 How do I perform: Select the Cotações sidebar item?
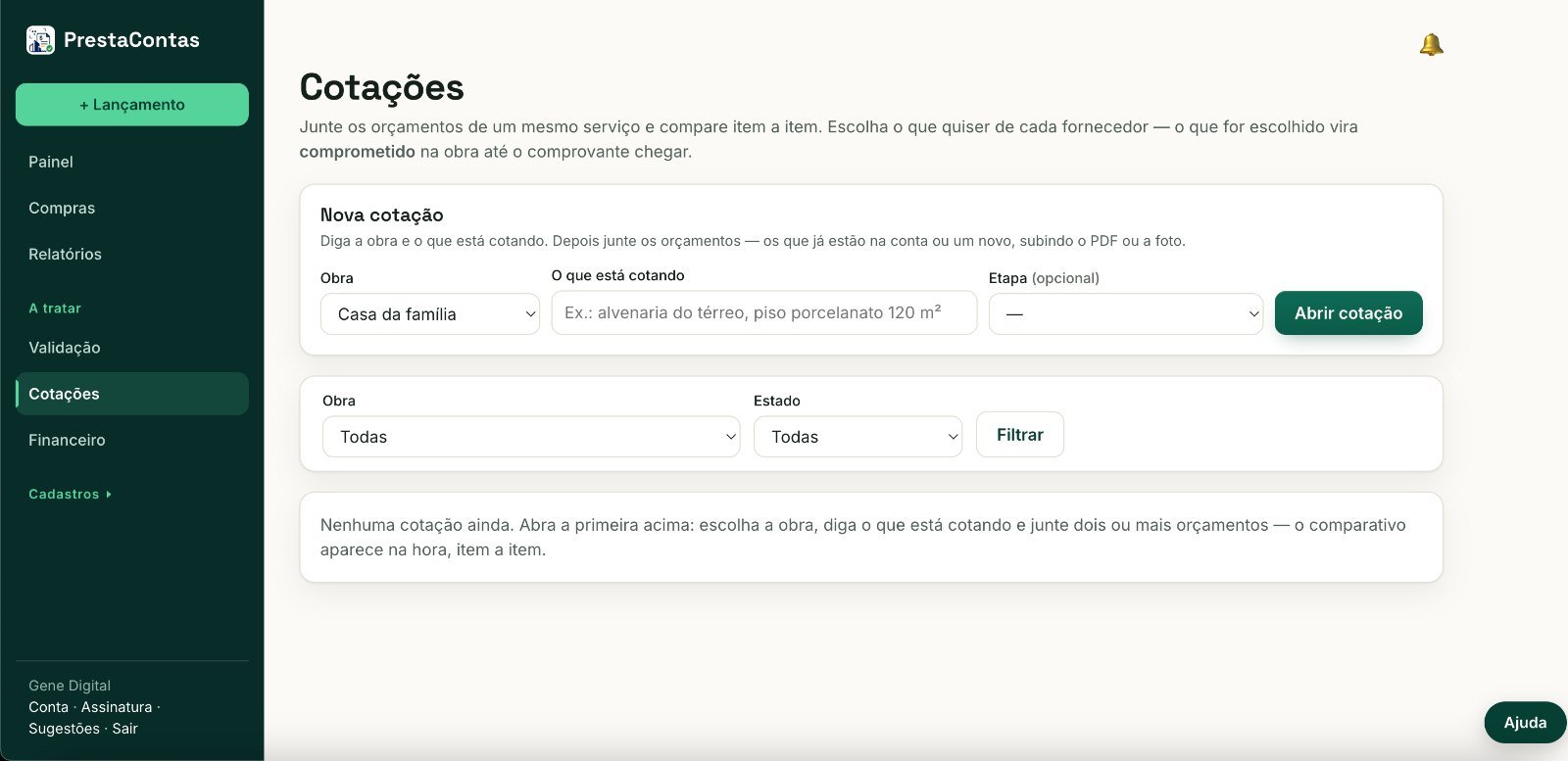point(132,394)
